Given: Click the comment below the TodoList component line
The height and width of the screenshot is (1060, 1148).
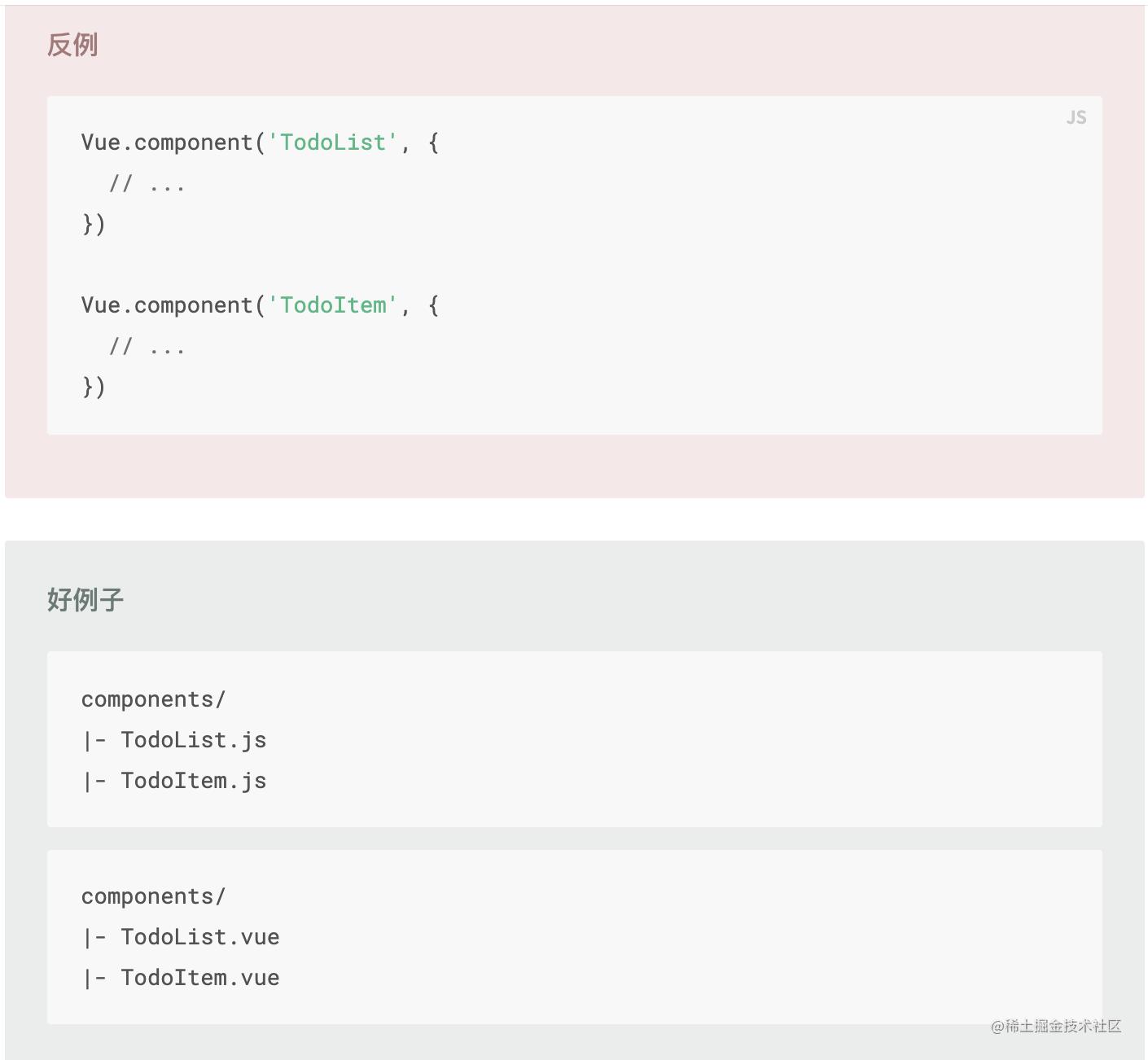Looking at the screenshot, I should [x=147, y=184].
